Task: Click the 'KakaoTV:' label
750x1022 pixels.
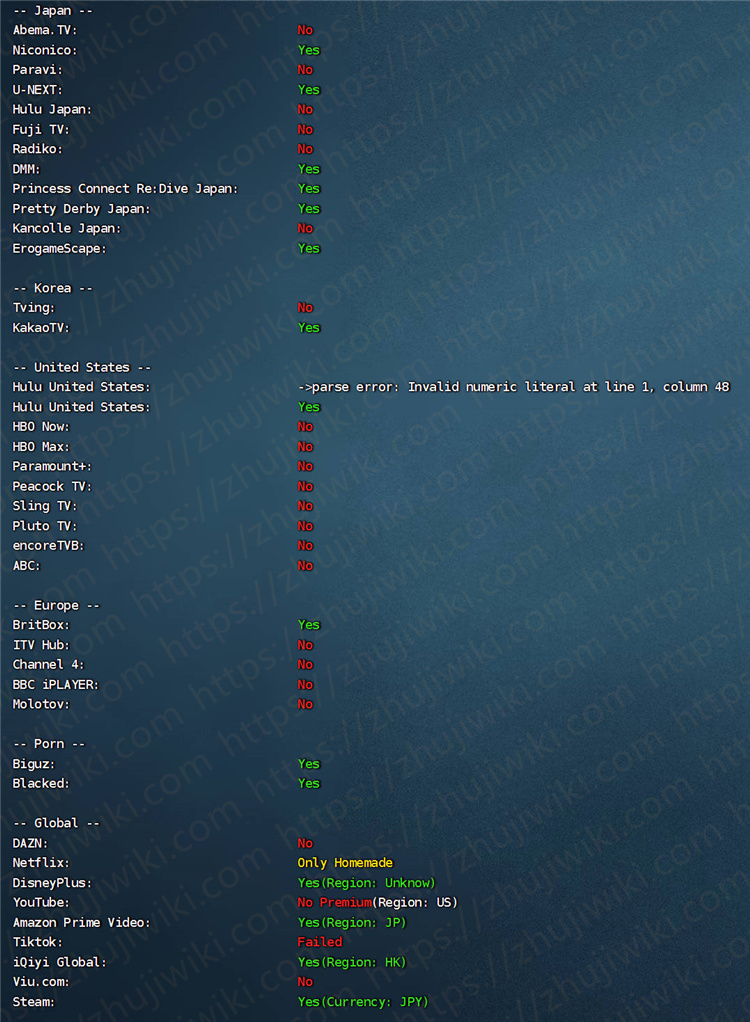Action: click(x=40, y=328)
